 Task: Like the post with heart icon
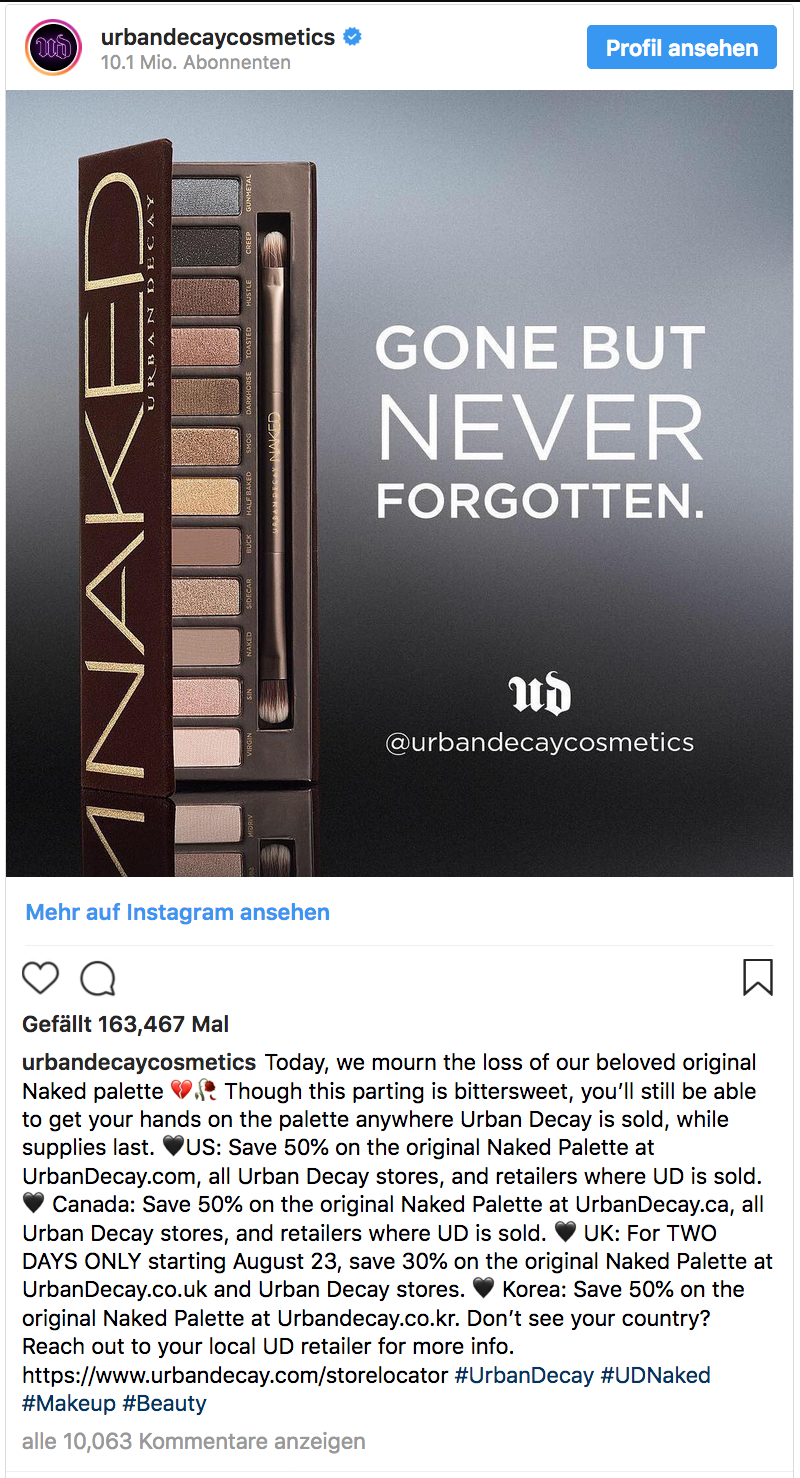41,978
